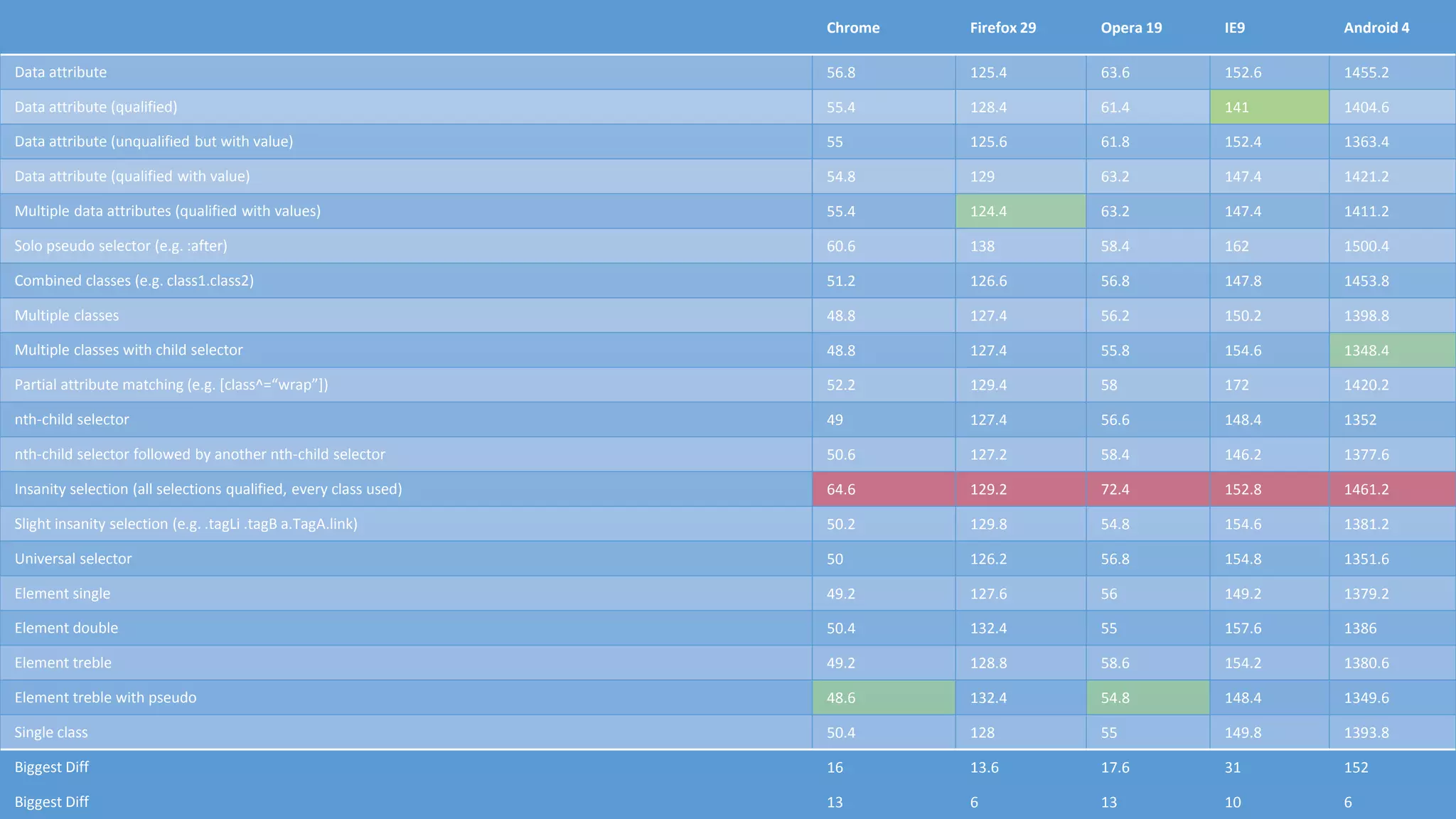The image size is (1456, 819).
Task: Select 'Partial attribute matching' row label
Action: tap(171, 385)
